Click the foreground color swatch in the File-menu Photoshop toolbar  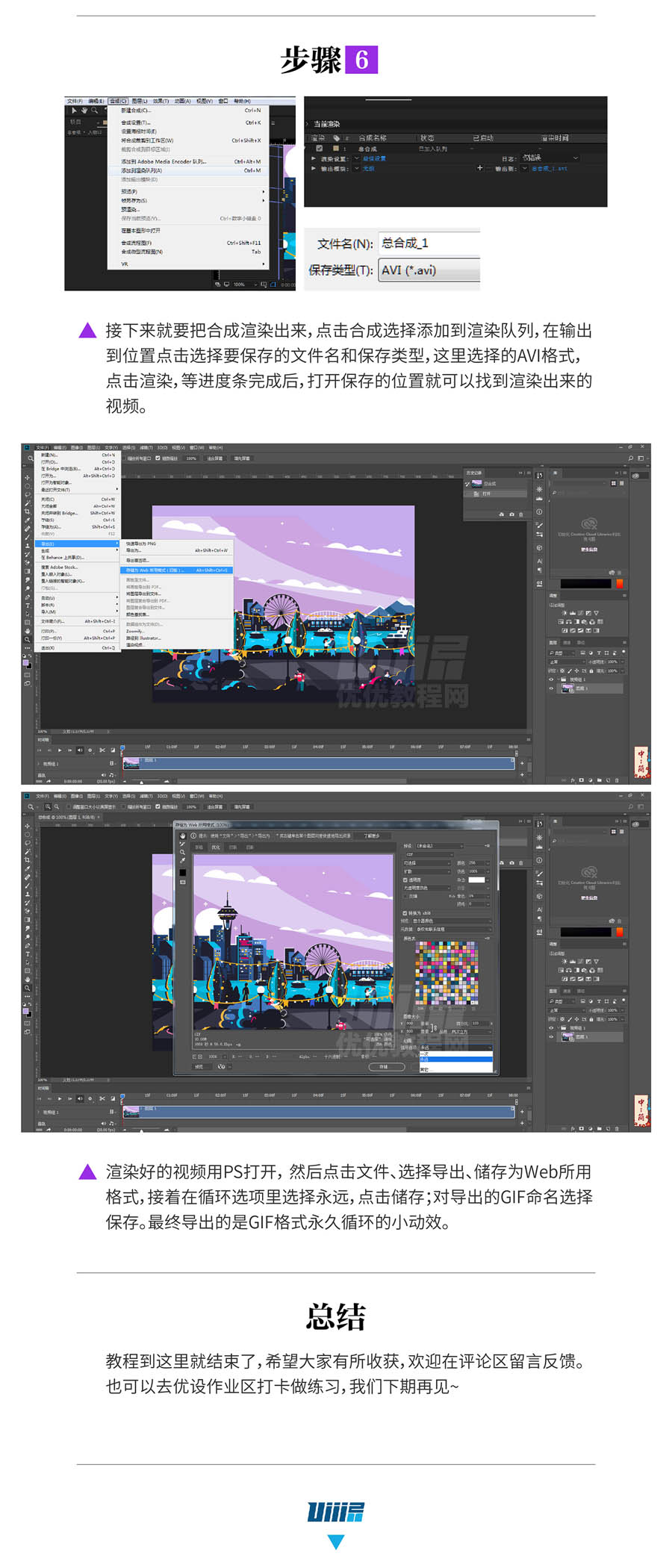pos(25,662)
